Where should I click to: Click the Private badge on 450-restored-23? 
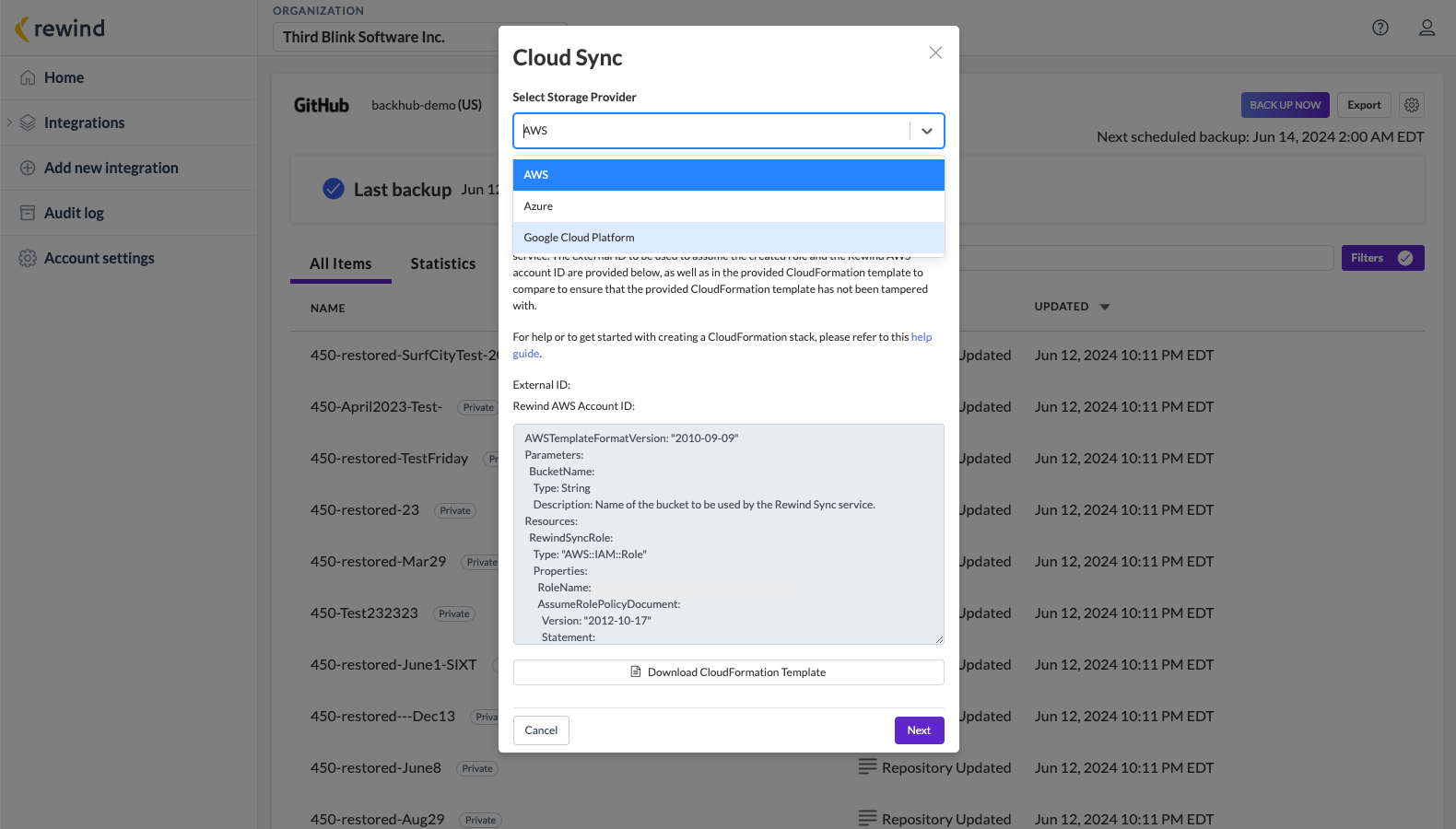coord(455,510)
